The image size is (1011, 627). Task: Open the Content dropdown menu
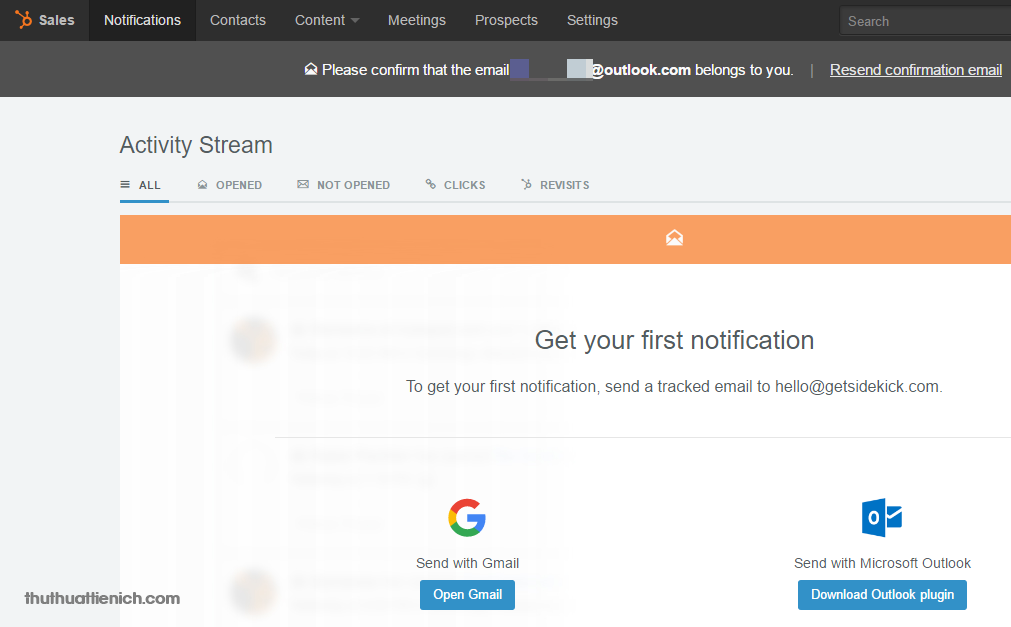tap(327, 20)
